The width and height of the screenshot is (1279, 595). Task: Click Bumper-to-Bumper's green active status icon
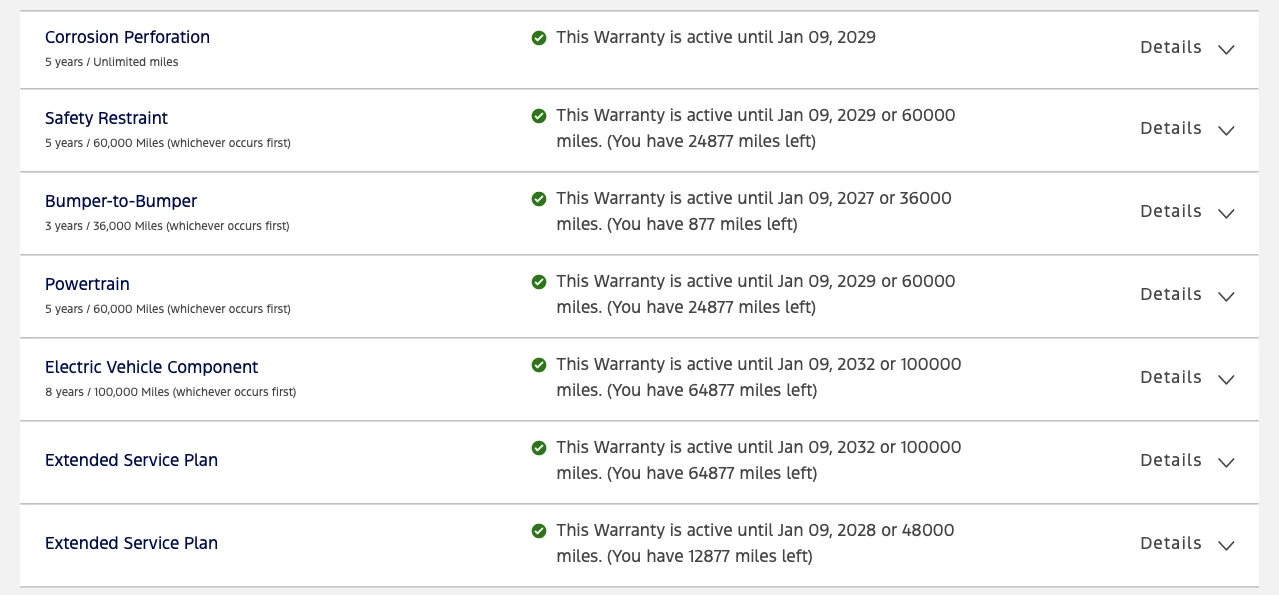pyautogui.click(x=539, y=199)
